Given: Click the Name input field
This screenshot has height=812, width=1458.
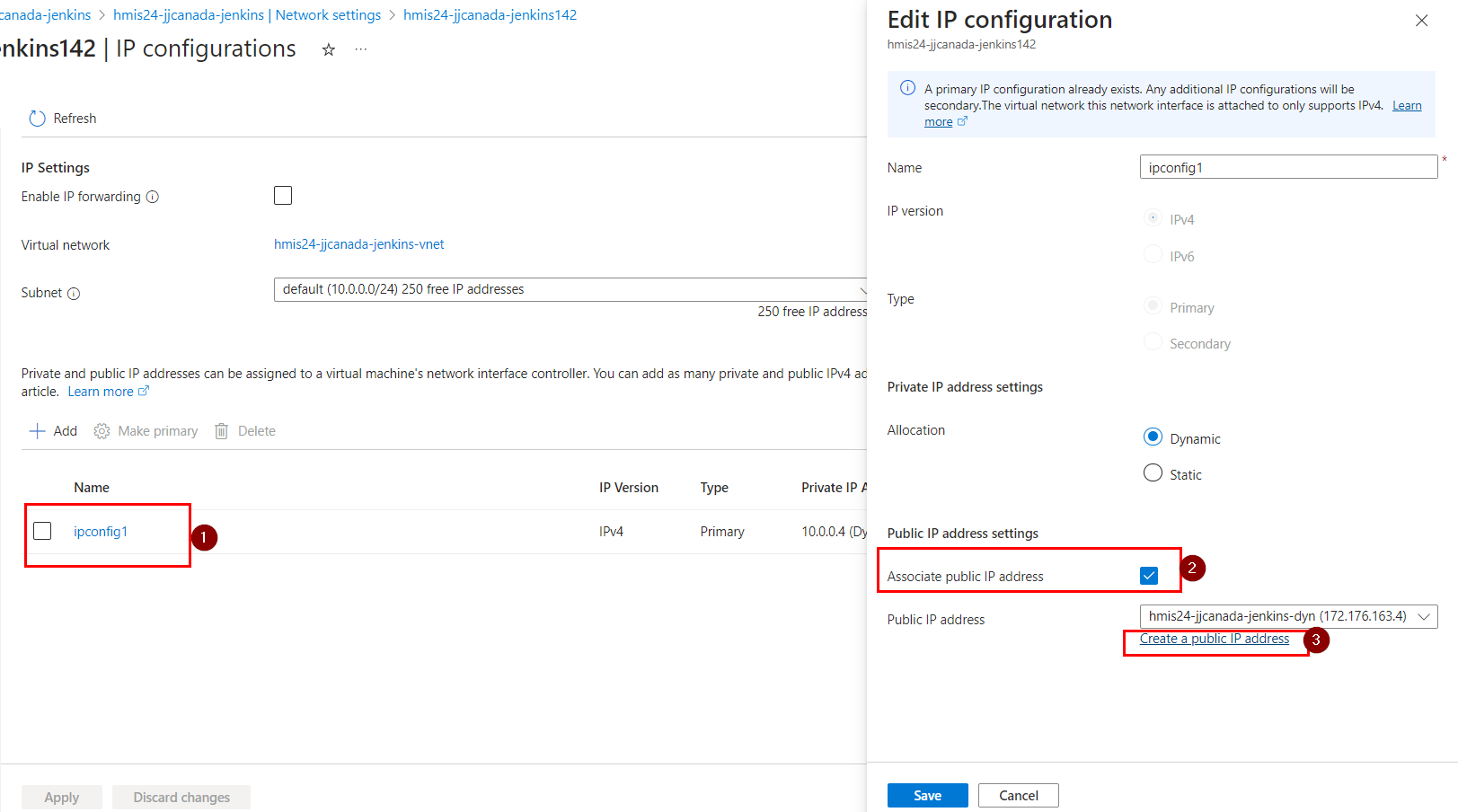Looking at the screenshot, I should coord(1288,167).
